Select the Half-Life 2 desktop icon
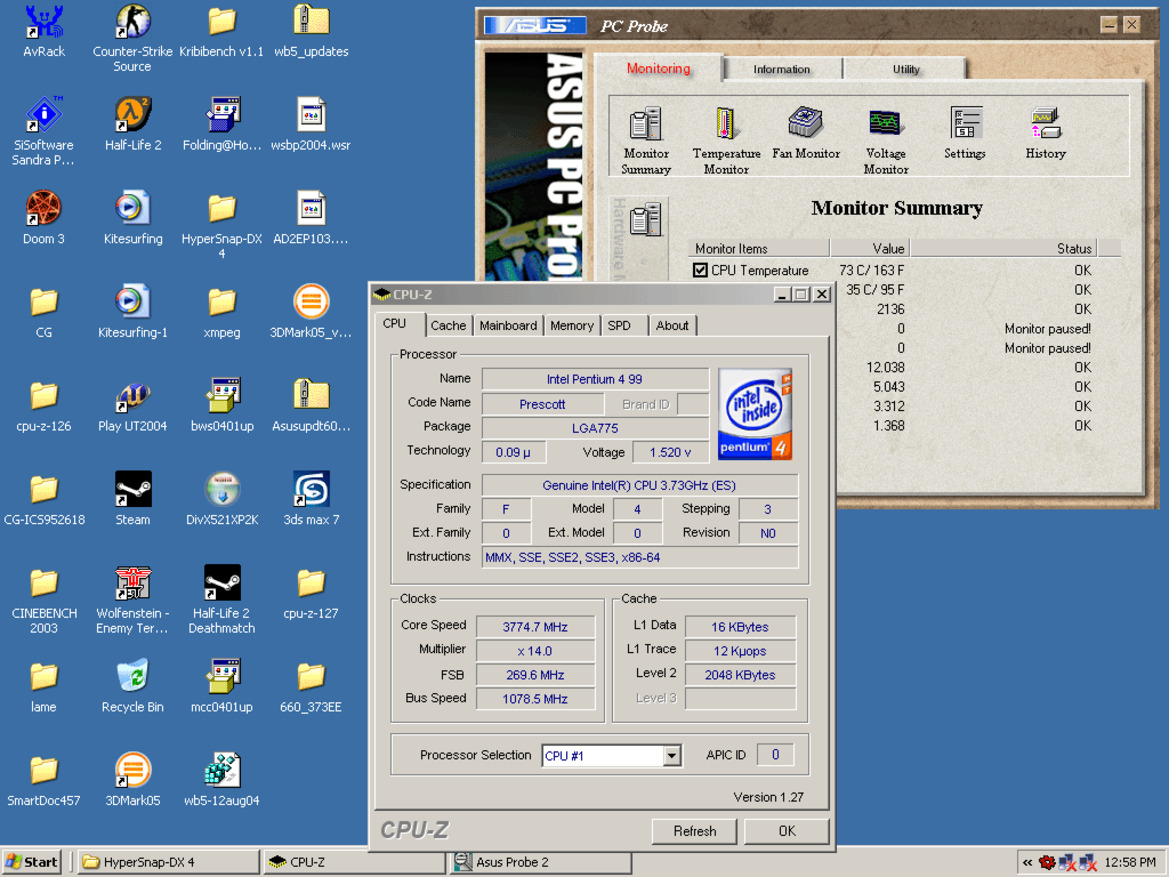The image size is (1169, 877). [133, 124]
